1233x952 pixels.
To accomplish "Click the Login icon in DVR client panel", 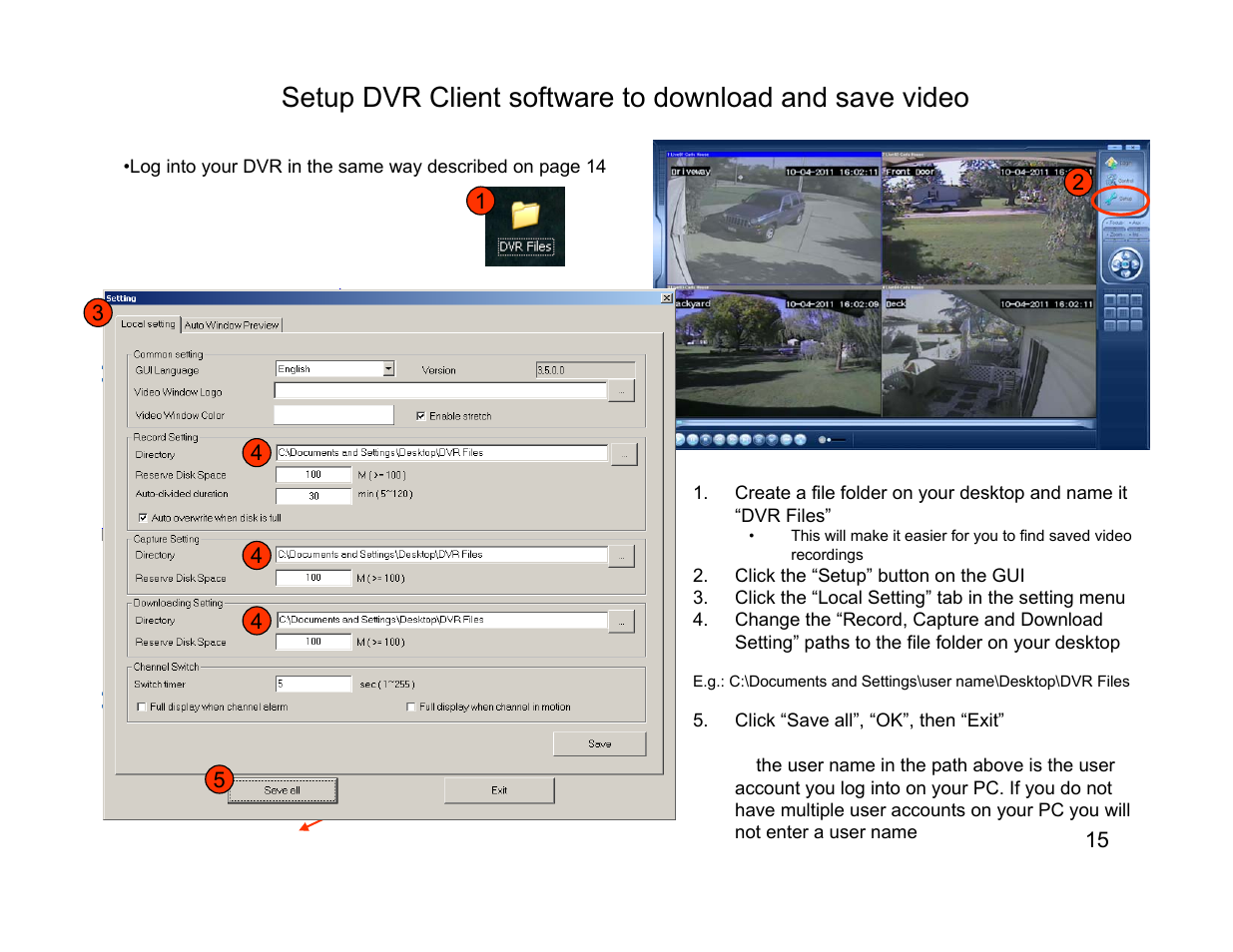I will click(x=1111, y=163).
